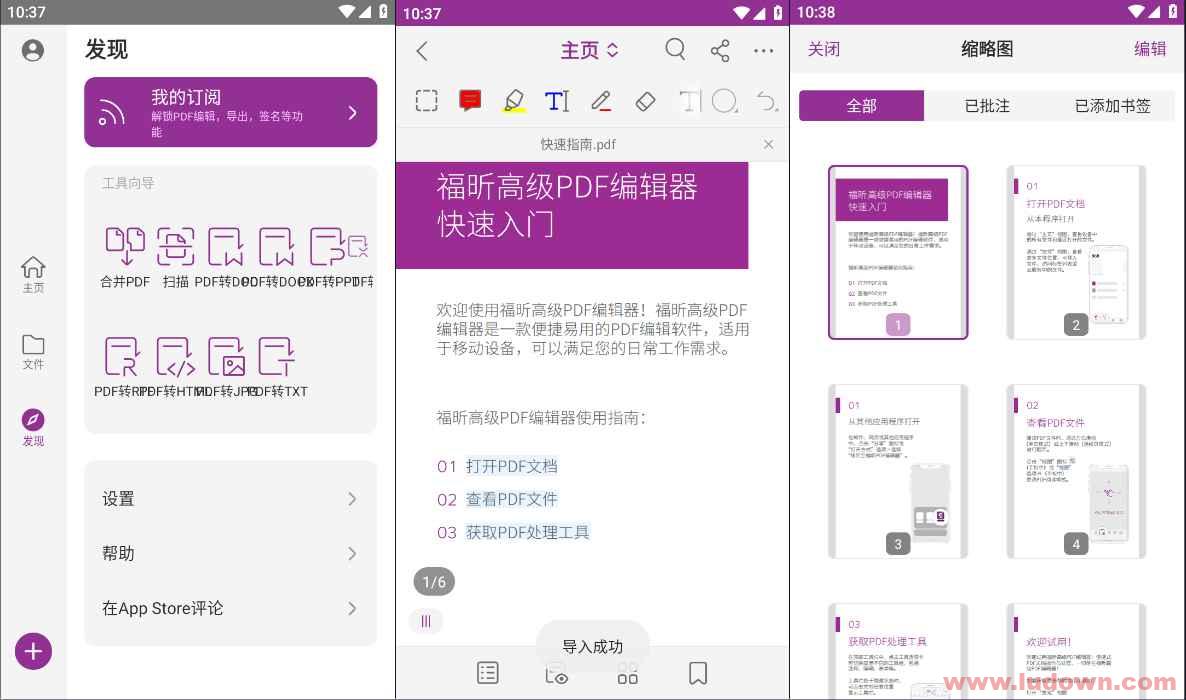Go to the Home (主页) sidebar icon

click(33, 275)
